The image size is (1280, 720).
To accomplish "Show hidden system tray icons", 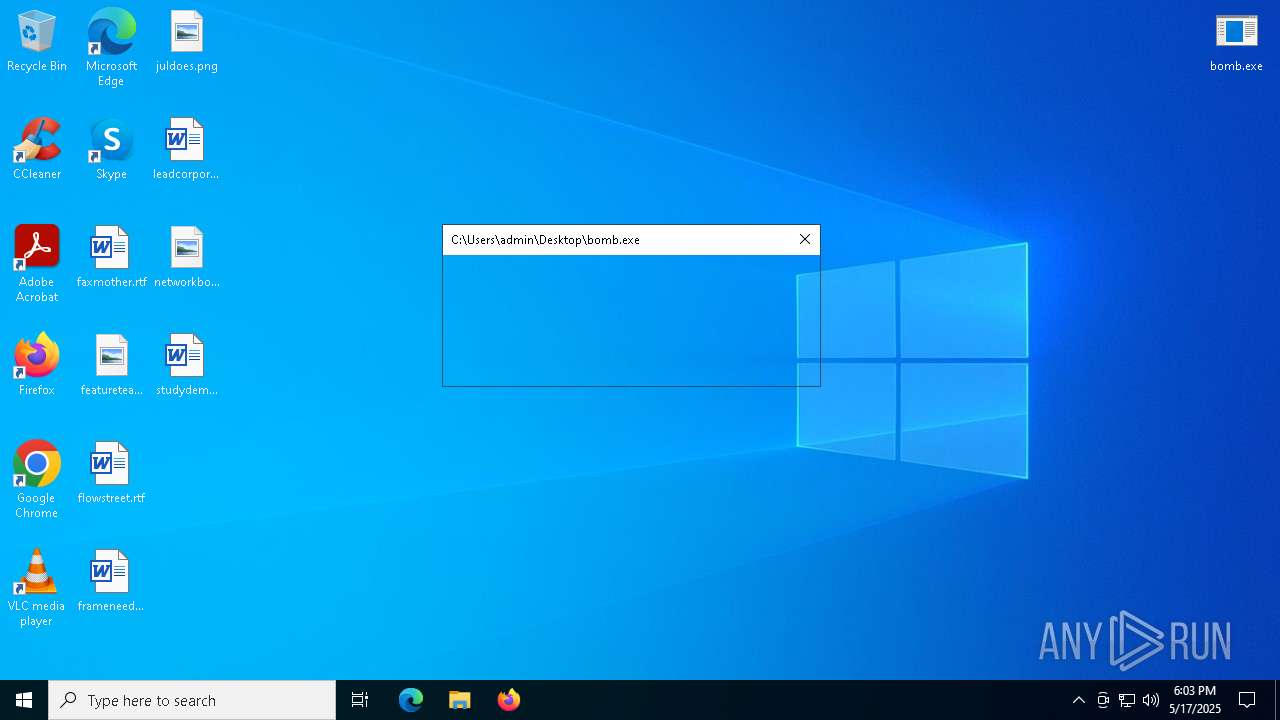I will [x=1078, y=700].
